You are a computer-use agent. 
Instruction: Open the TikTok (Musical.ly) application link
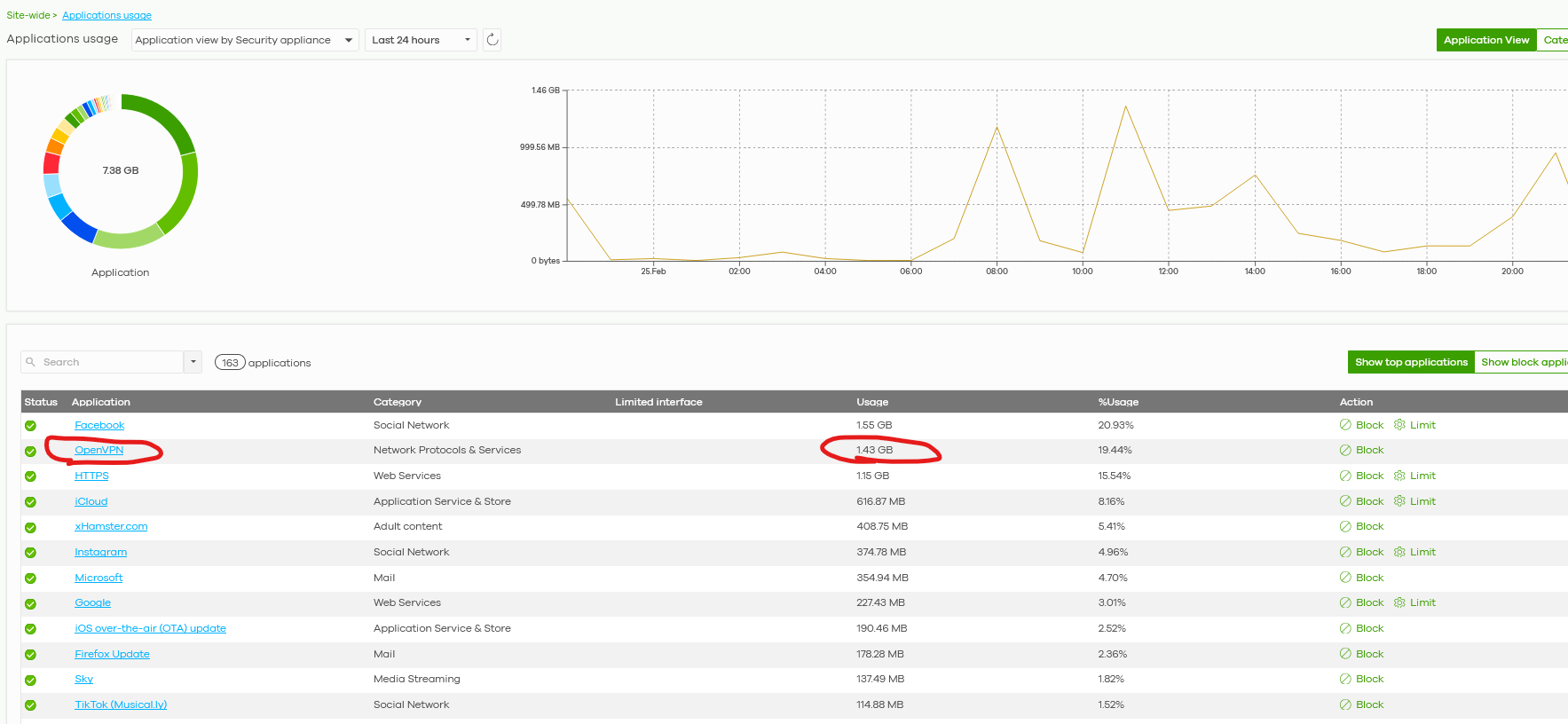(x=121, y=704)
